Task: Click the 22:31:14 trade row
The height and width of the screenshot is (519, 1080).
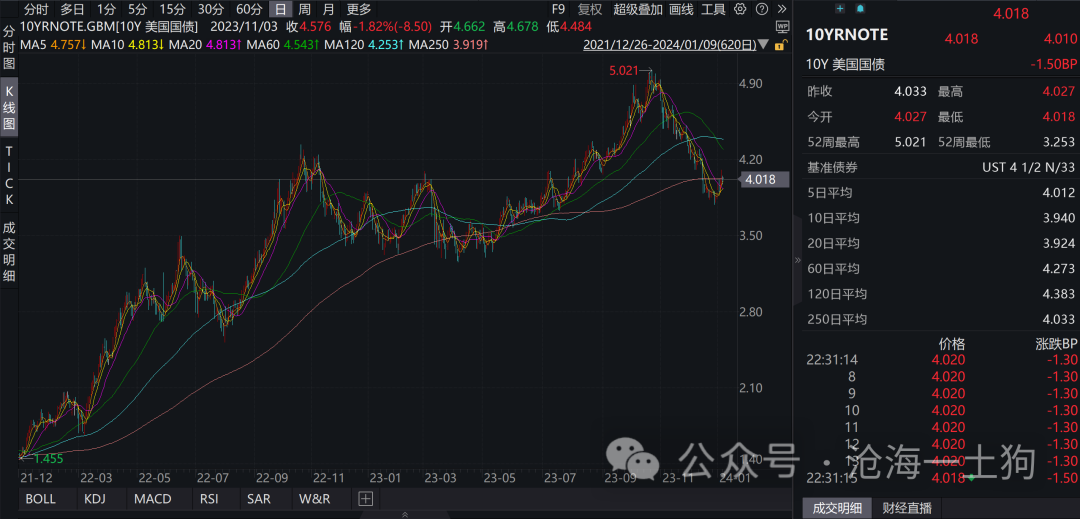Action: [941, 359]
